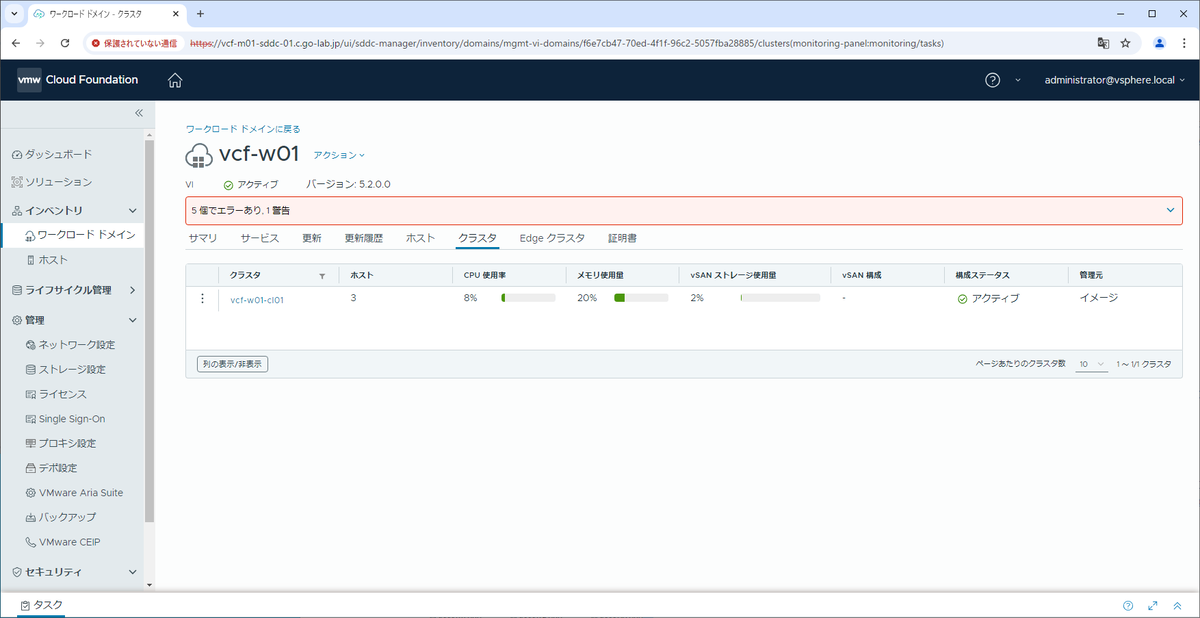
Task: Click the CPU usage progress bar
Action: tap(528, 298)
